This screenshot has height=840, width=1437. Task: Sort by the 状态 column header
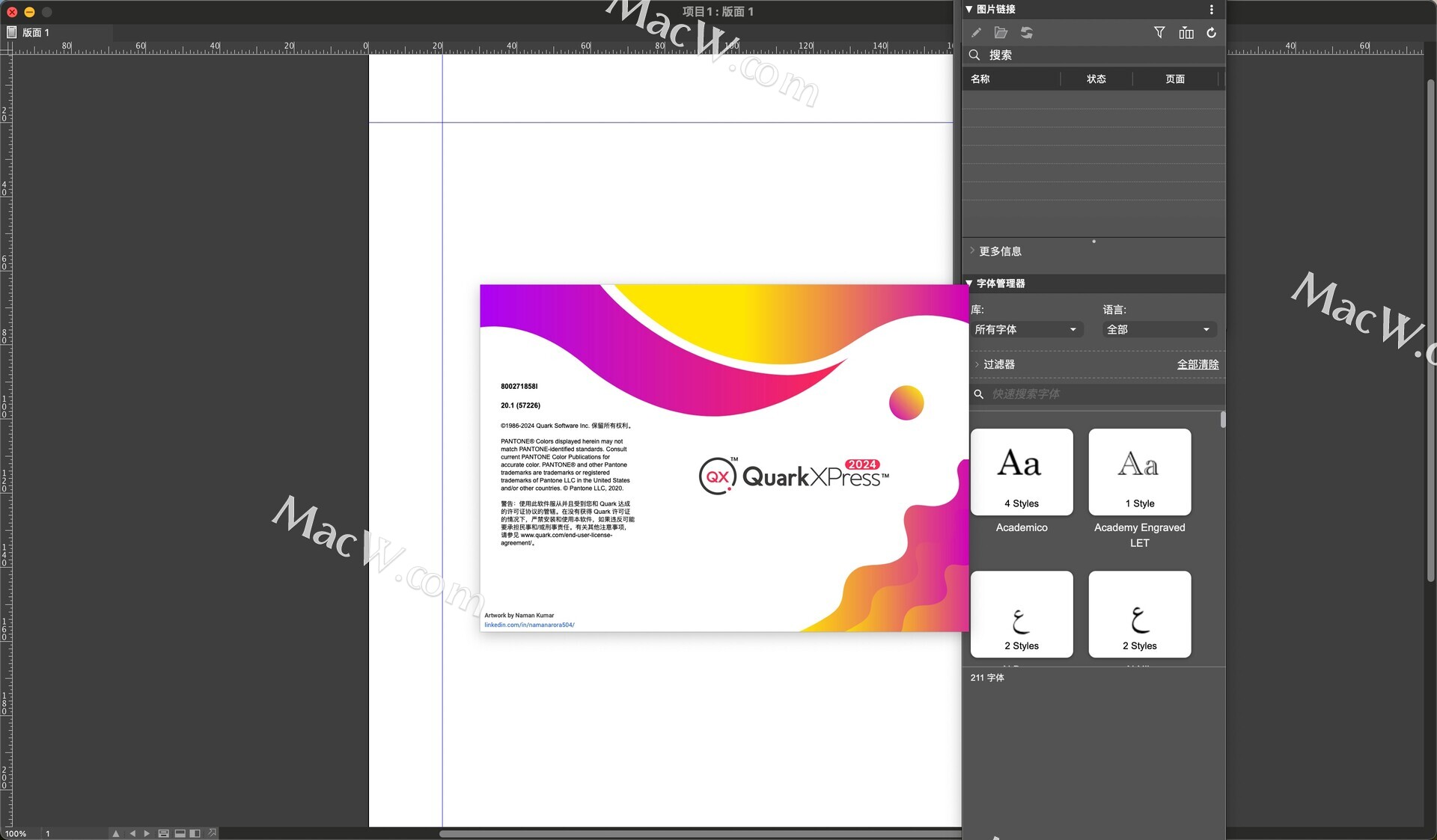pos(1096,79)
